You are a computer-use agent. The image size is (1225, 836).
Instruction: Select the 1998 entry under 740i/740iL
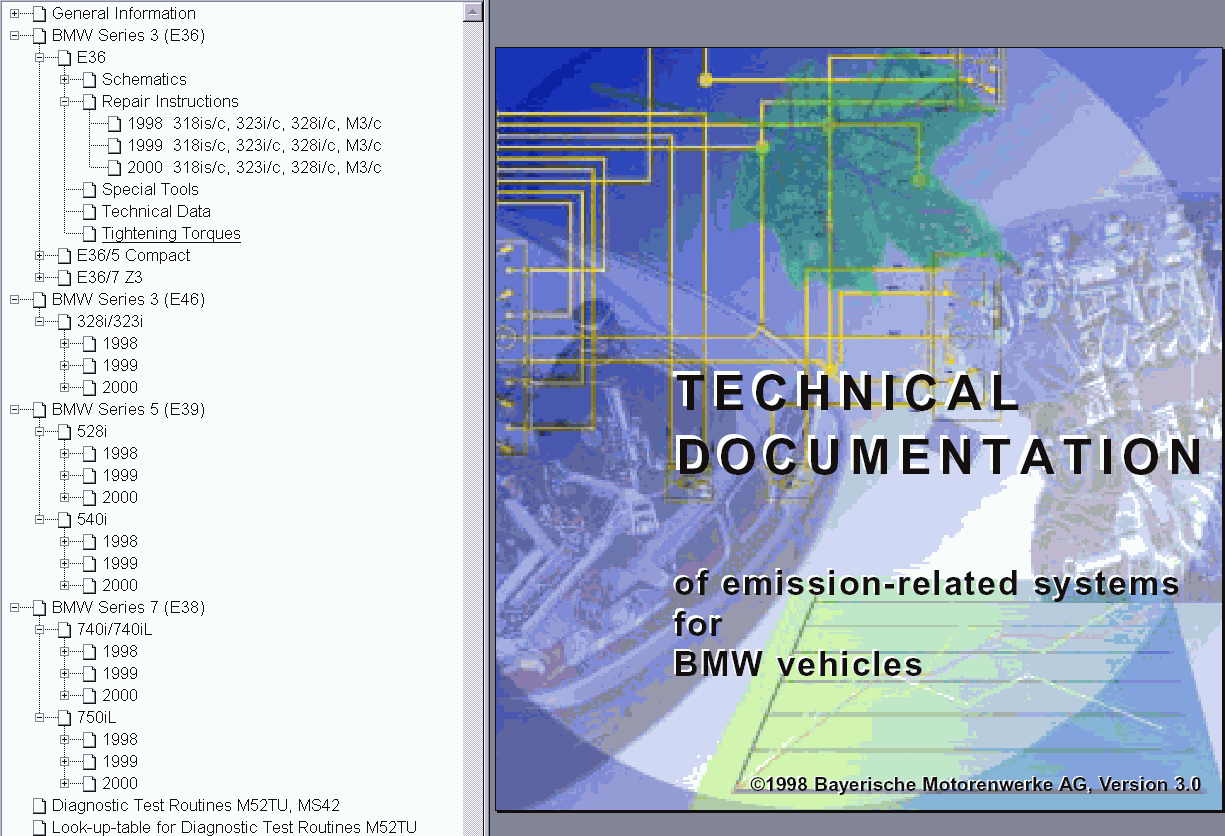click(x=120, y=652)
